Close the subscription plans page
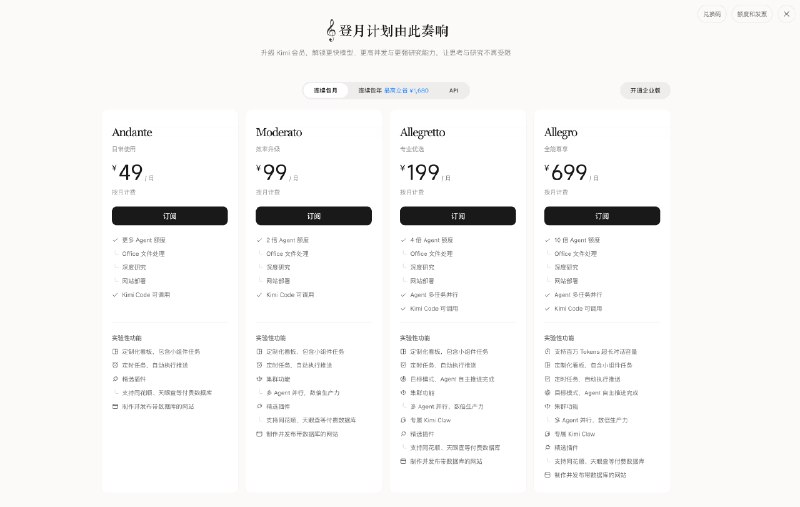The height and width of the screenshot is (507, 800). point(787,14)
